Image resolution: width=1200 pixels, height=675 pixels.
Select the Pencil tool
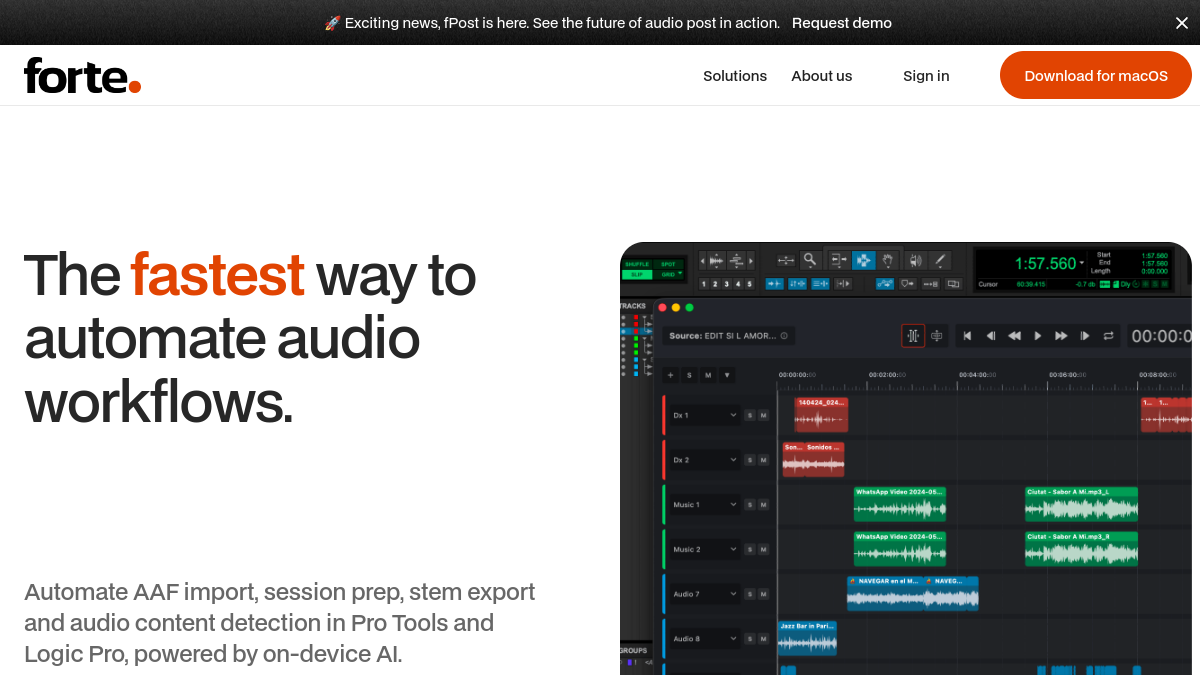coord(940,260)
